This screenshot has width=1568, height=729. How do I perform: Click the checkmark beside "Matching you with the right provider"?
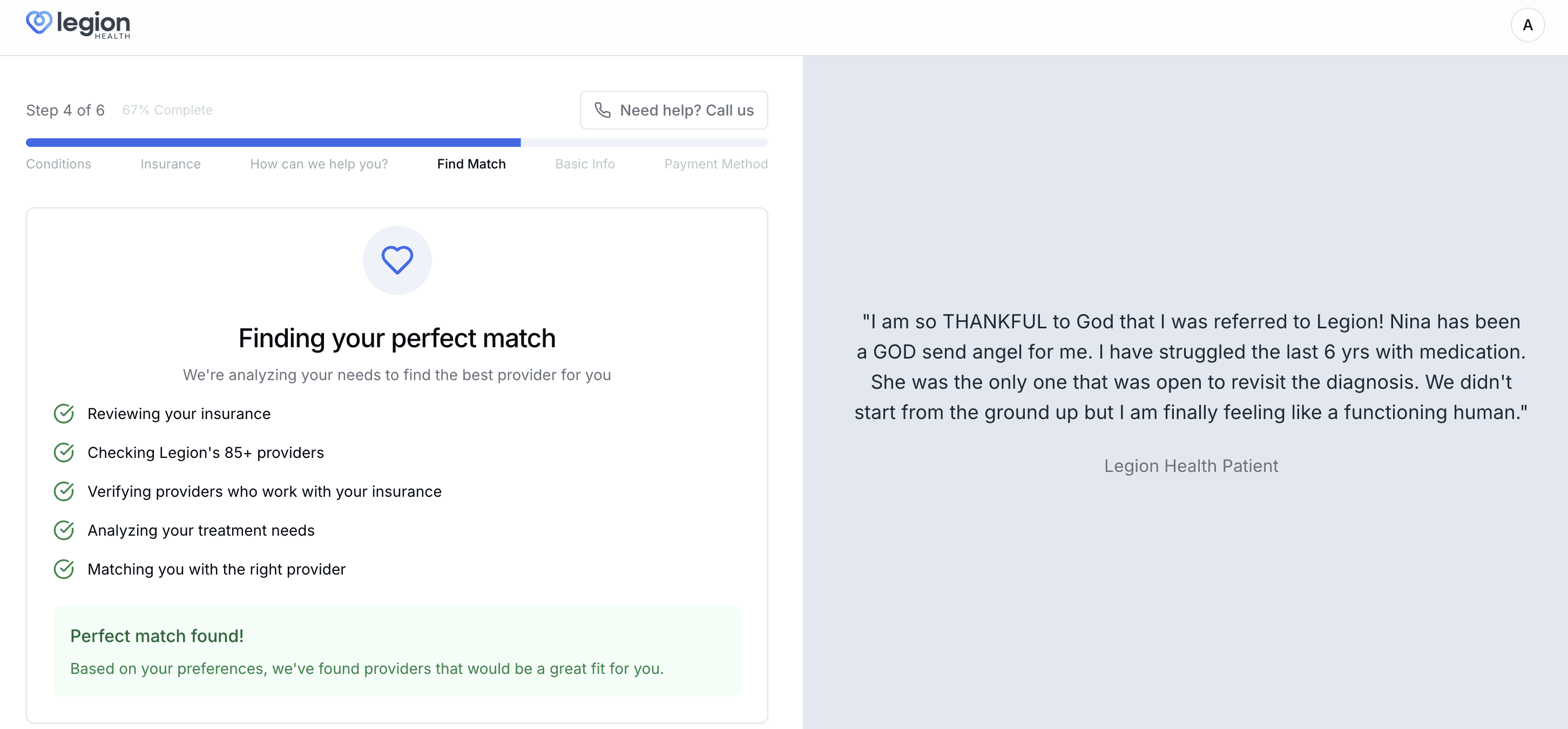pos(64,569)
